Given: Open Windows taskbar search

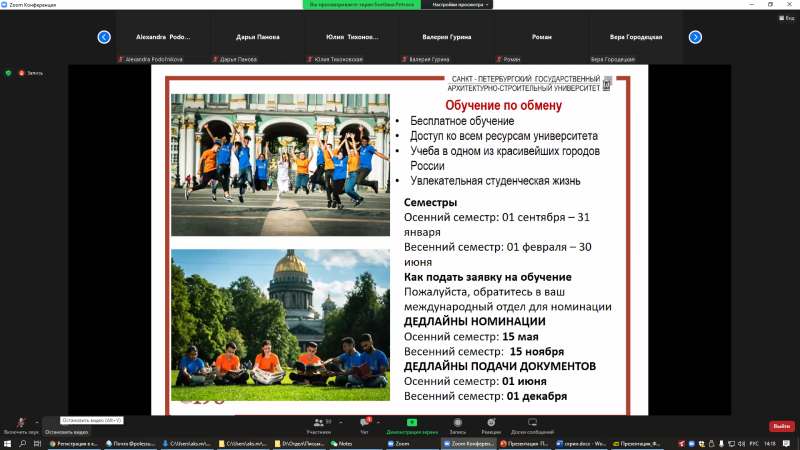Looking at the screenshot, I should click(22, 444).
